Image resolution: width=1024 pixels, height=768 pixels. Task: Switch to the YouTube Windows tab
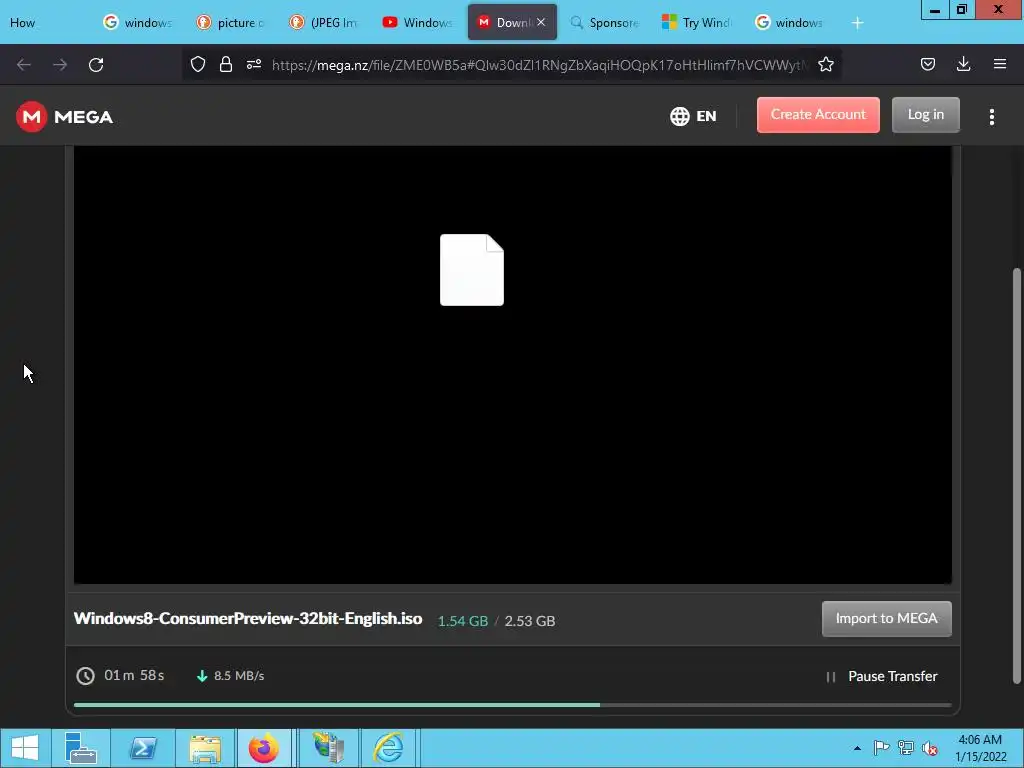tap(417, 23)
